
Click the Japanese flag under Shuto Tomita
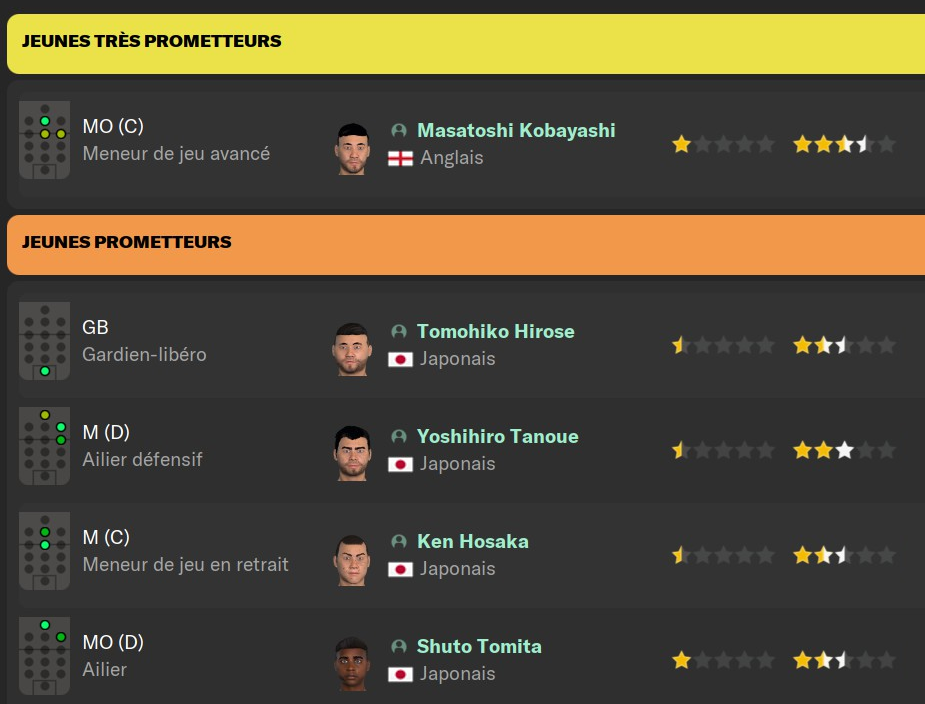400,674
